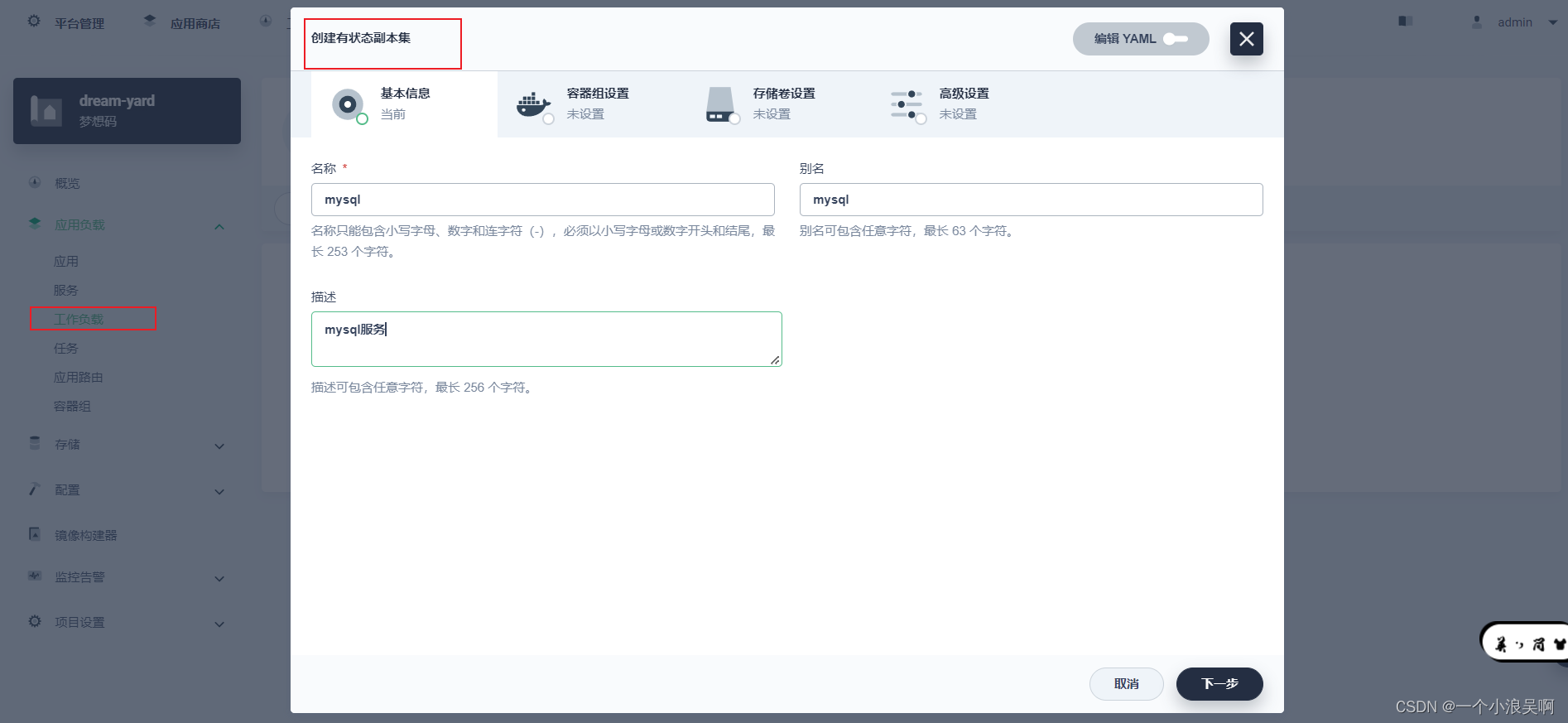This screenshot has height=723, width=1568.
Task: Switch to the 存储卷设置 step tab
Action: click(x=777, y=104)
